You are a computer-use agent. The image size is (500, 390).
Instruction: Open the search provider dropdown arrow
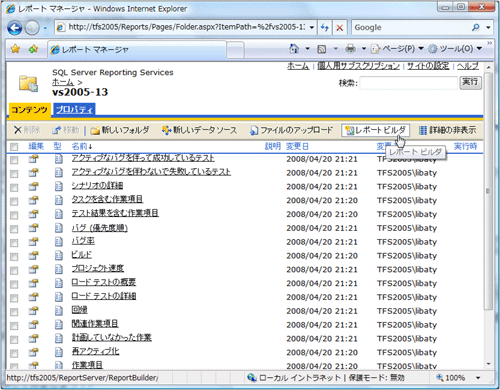click(x=488, y=27)
